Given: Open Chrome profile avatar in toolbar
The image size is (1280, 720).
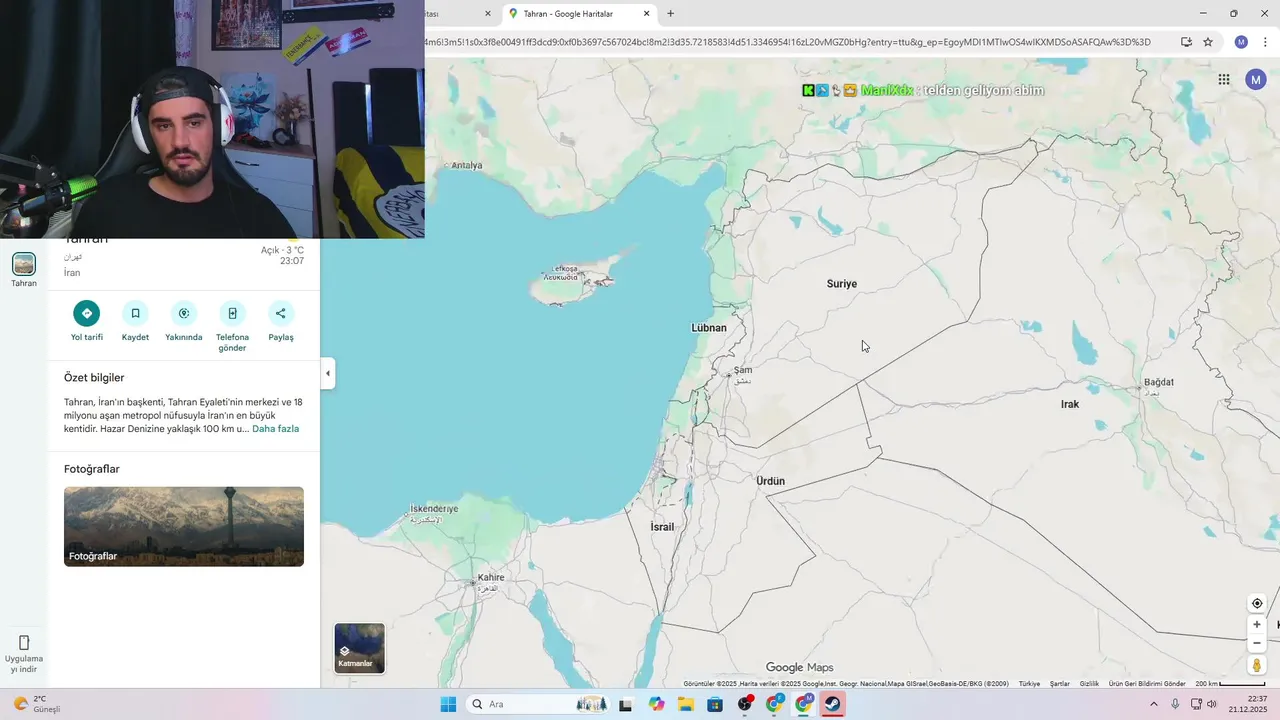Looking at the screenshot, I should pyautogui.click(x=1241, y=42).
